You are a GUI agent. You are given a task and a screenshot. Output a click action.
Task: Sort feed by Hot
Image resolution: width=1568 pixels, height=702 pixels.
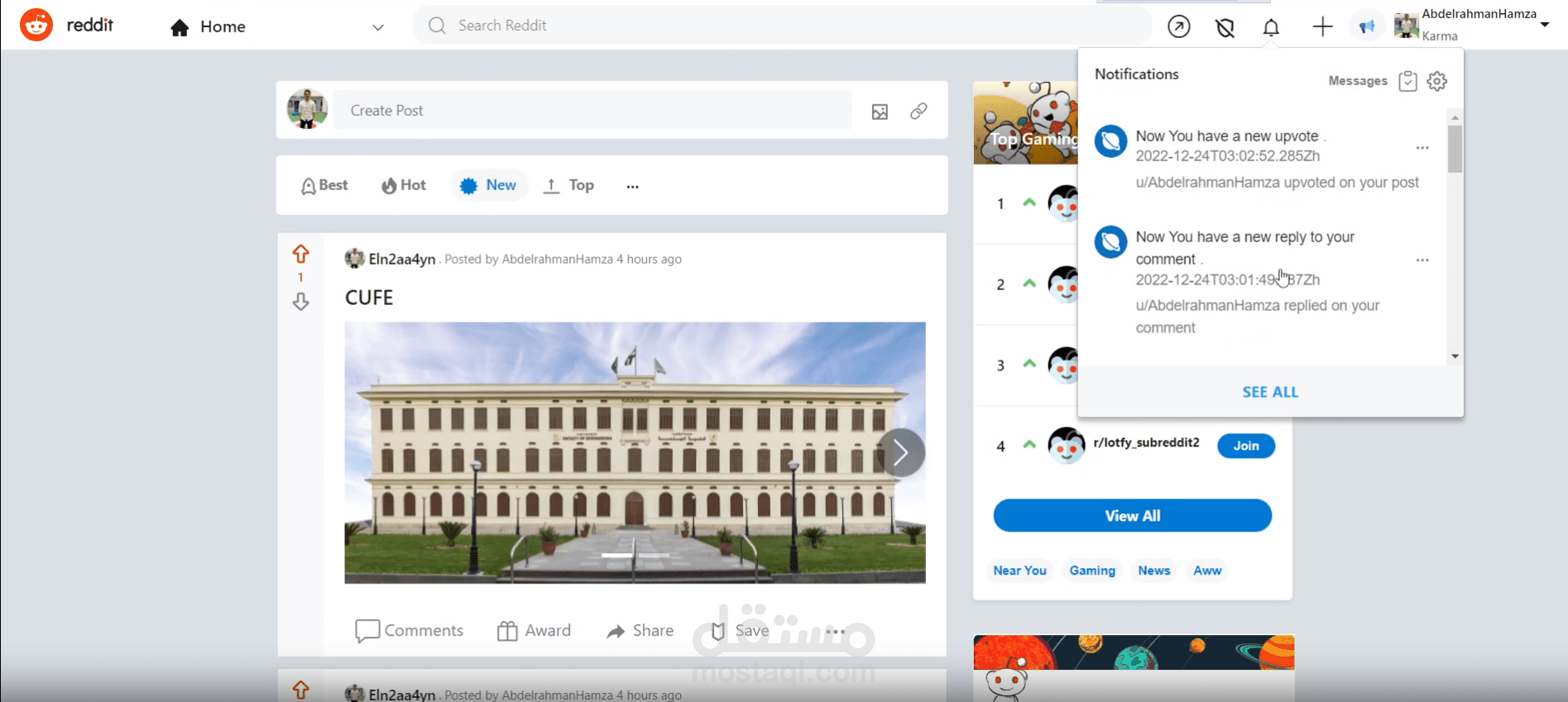coord(404,185)
